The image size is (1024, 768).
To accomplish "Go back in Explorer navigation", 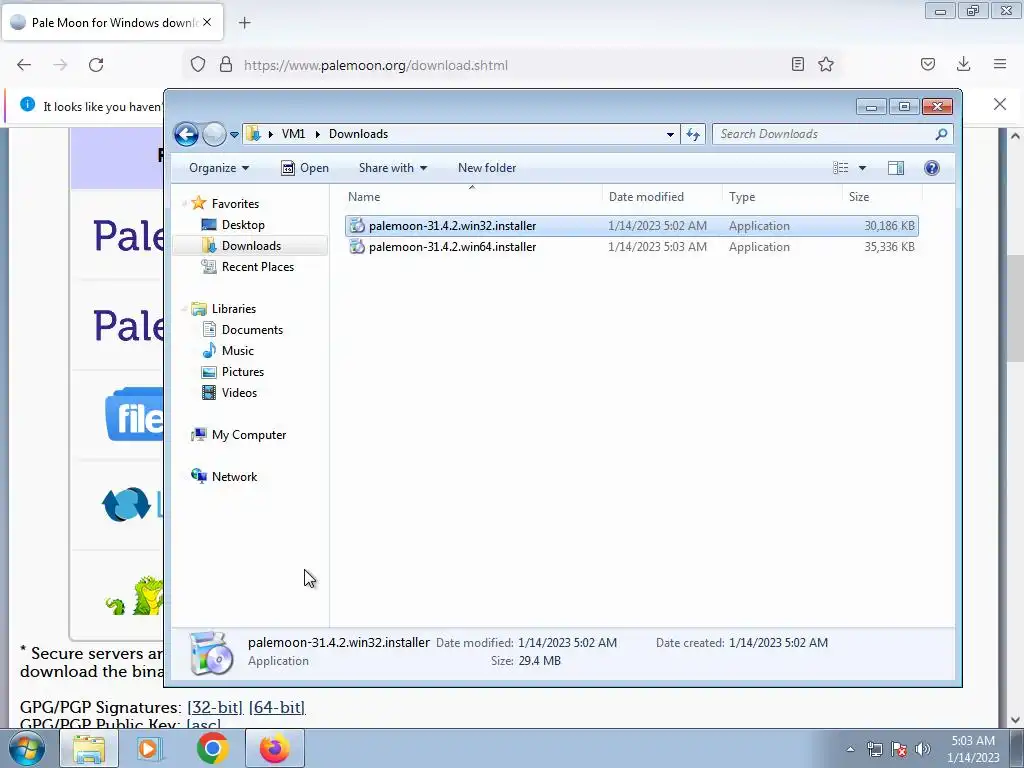I will (x=186, y=135).
